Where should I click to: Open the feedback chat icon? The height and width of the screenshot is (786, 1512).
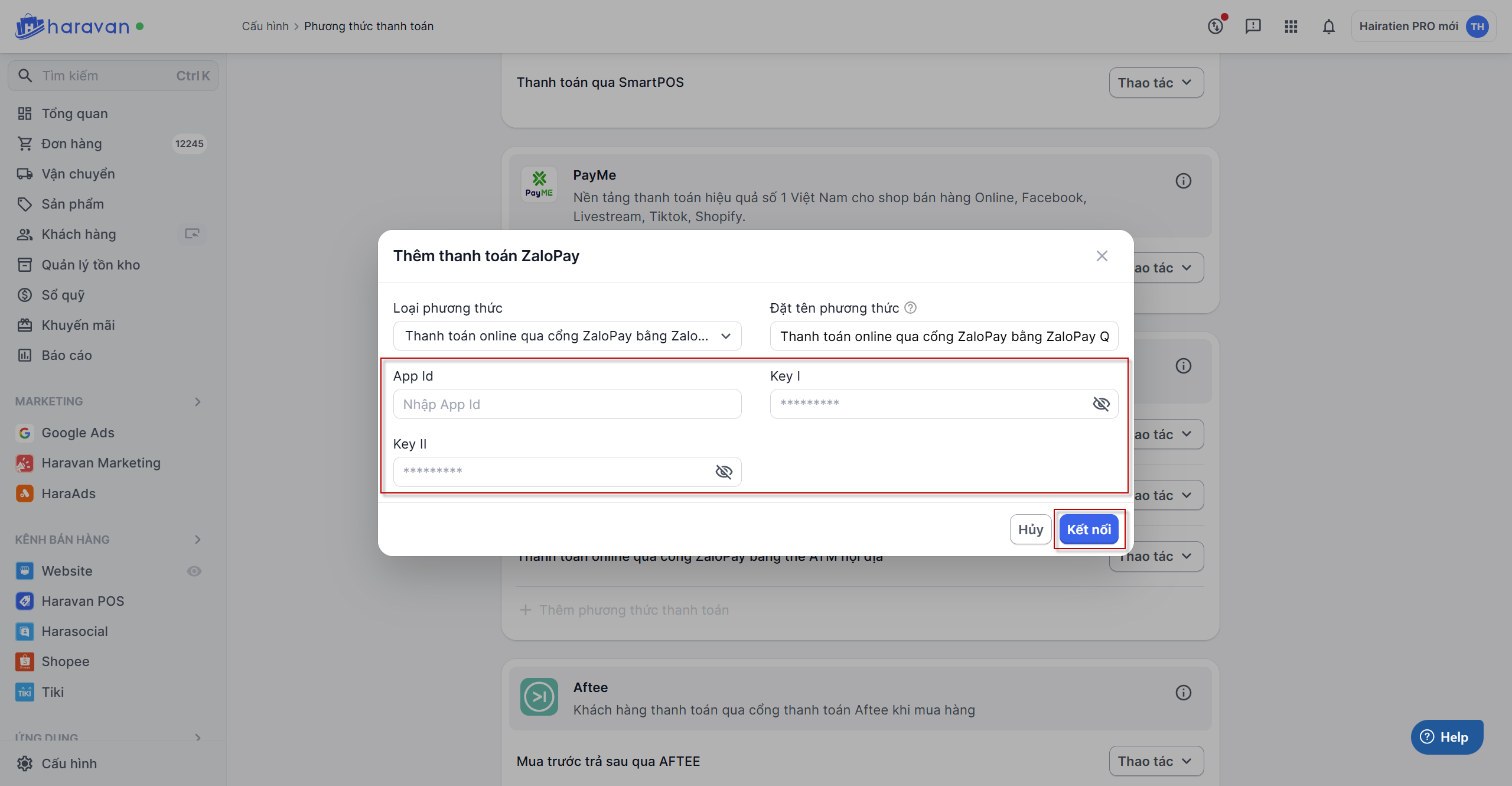click(x=1253, y=27)
